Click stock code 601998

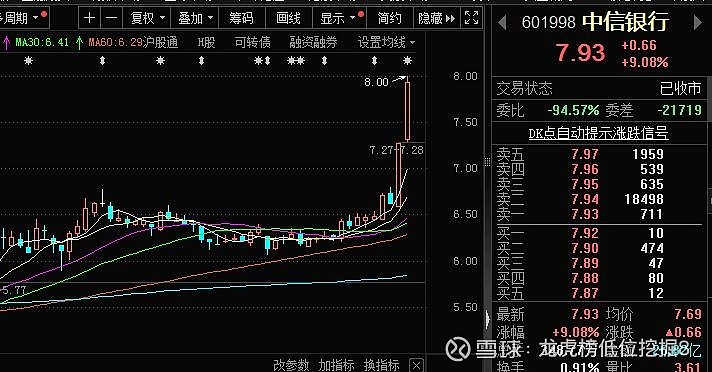[x=549, y=22]
